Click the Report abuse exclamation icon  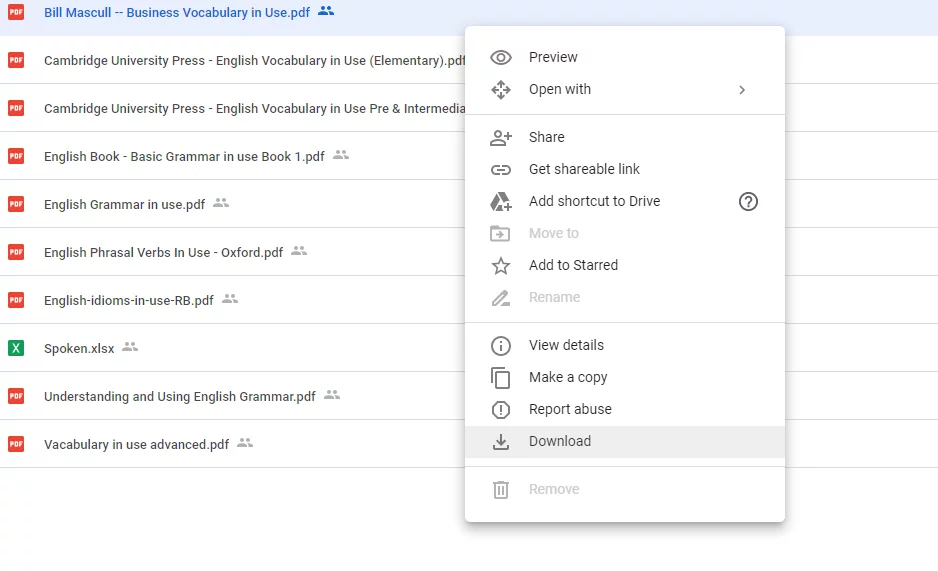pos(501,410)
